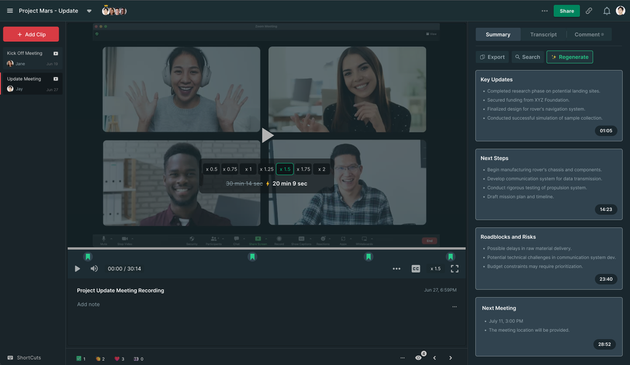Click the Search button

tap(528, 57)
